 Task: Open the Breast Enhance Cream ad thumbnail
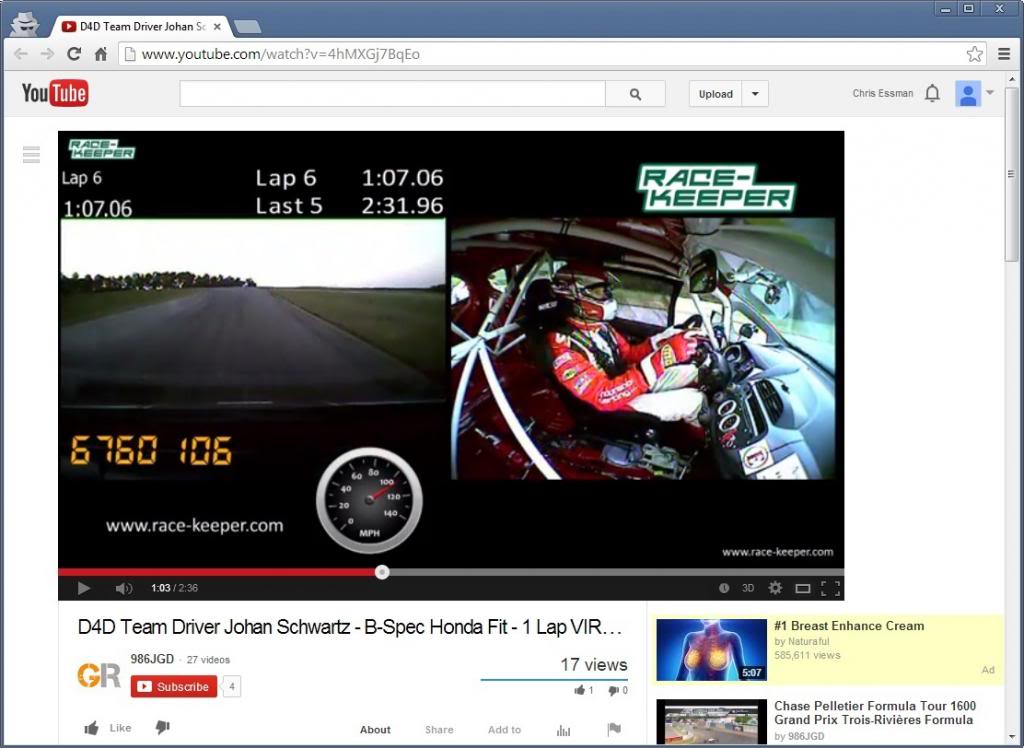tap(711, 650)
